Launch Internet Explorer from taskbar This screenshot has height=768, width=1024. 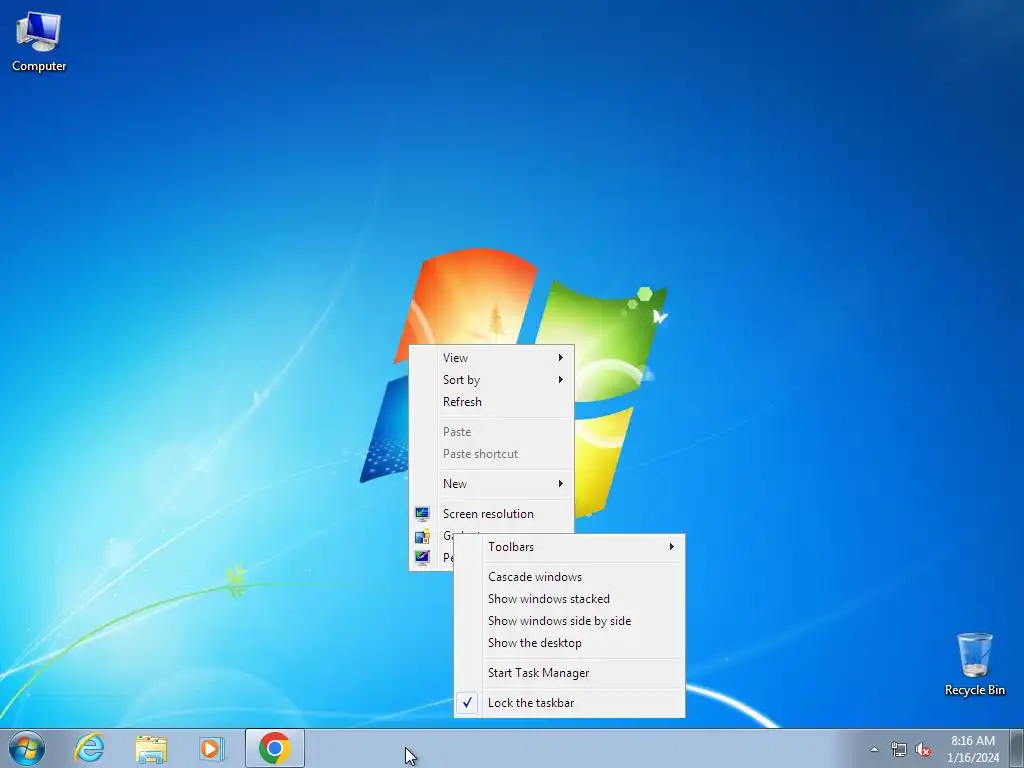tap(89, 748)
